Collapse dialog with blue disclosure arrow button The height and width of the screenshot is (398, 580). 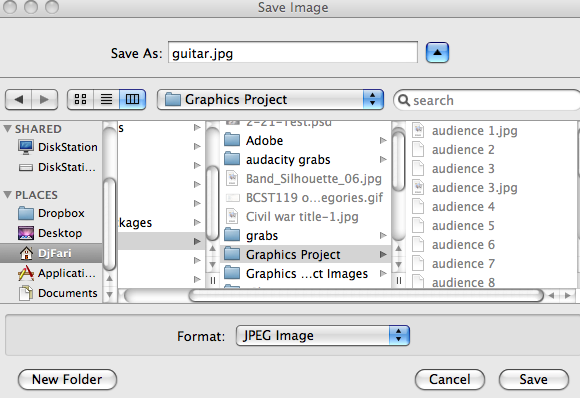pyautogui.click(x=437, y=53)
